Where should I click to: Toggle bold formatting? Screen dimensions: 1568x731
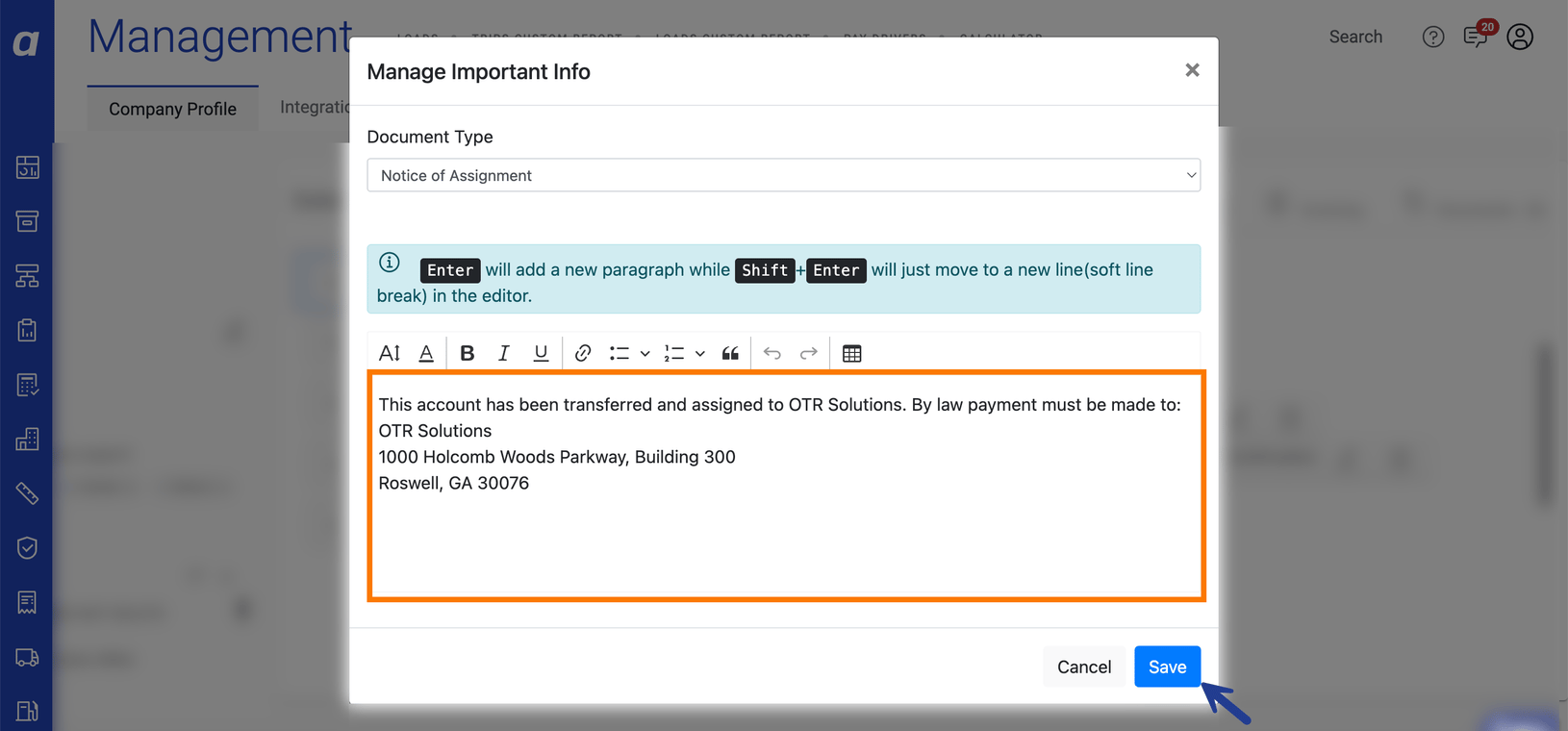[468, 353]
